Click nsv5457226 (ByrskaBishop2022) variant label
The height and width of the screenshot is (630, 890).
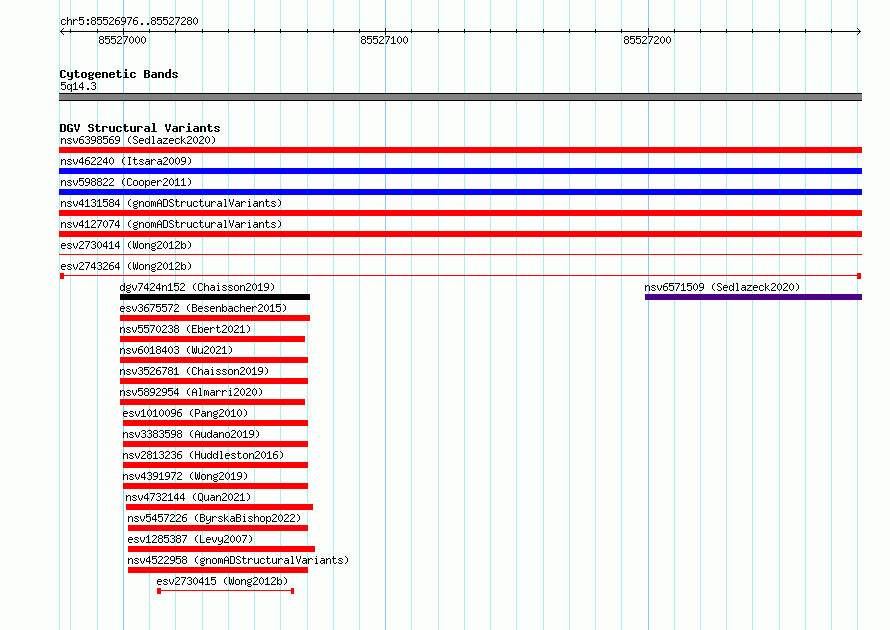[x=214, y=518]
